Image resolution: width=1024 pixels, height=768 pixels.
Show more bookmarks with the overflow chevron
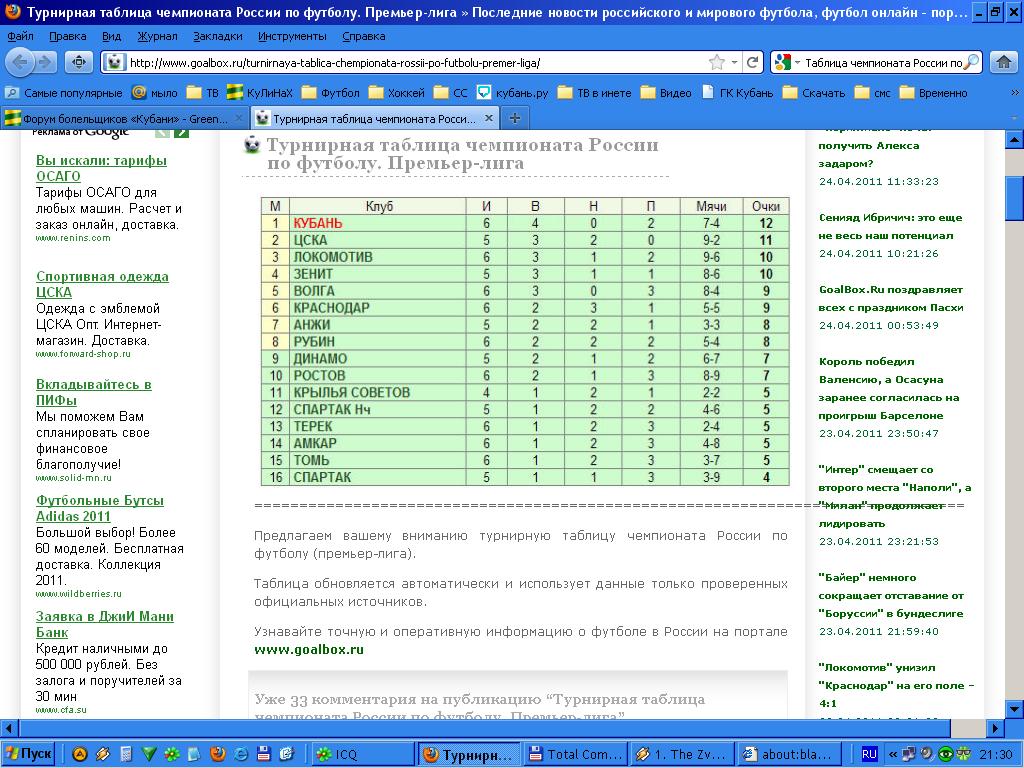click(x=1014, y=93)
